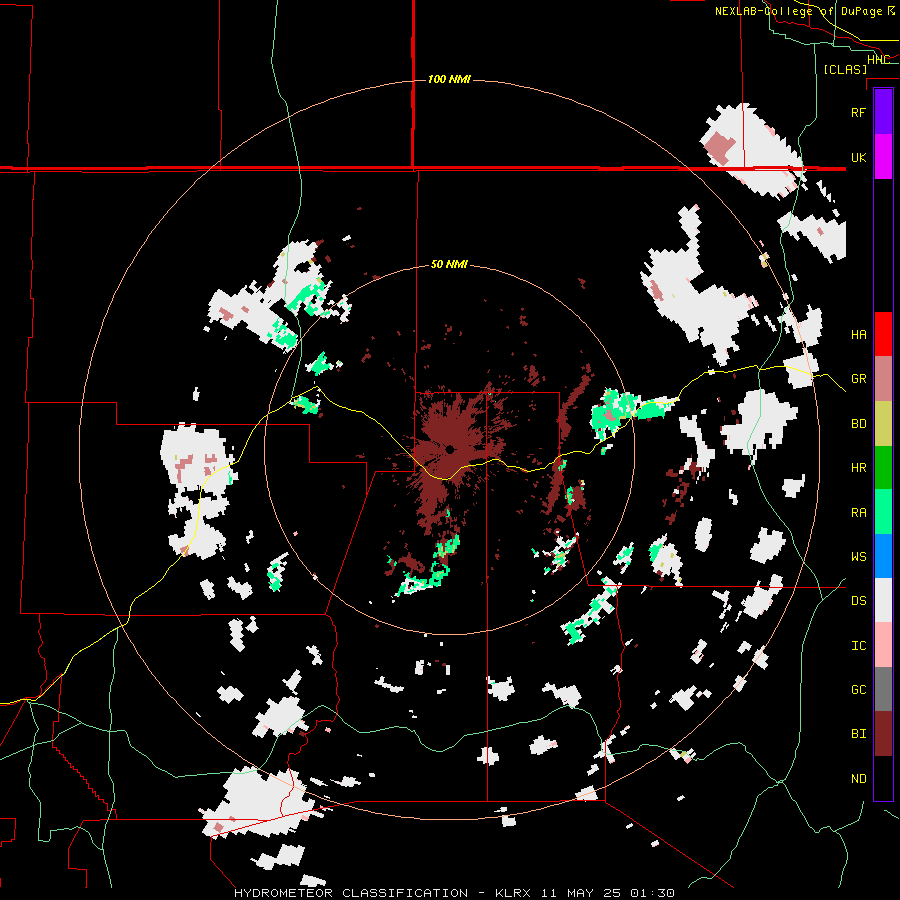This screenshot has height=900, width=900.
Task: Click the UK legend label
Action: tap(858, 157)
